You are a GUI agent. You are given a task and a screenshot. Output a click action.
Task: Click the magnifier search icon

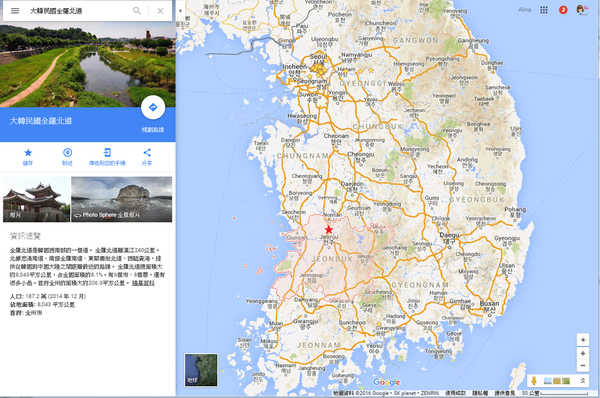(x=137, y=11)
